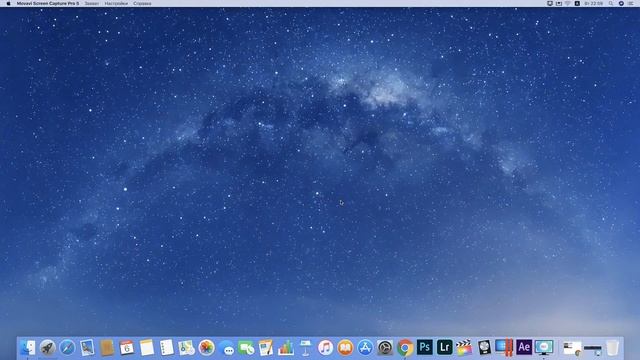Open the minimized dark bar window thumbnail
Screen dimensions: 640x360
(x=593, y=349)
